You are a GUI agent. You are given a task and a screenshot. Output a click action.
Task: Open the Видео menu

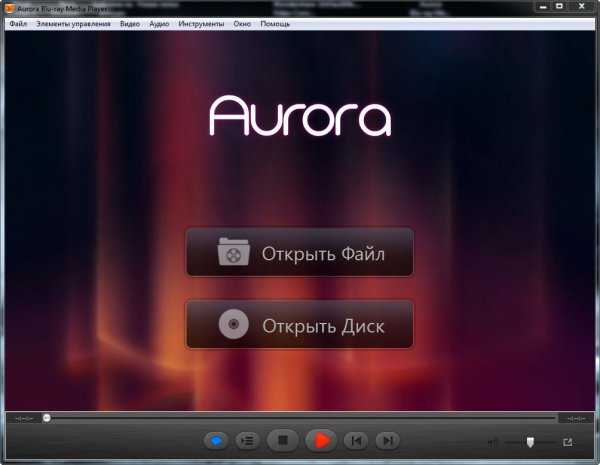(130, 24)
